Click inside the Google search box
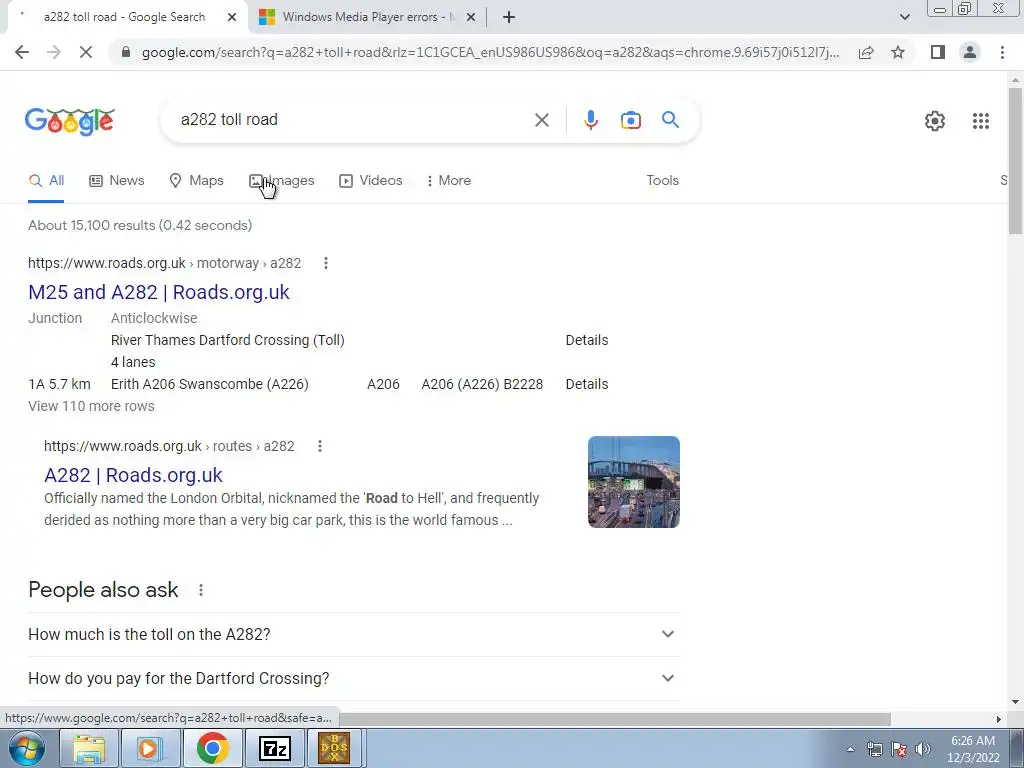 pos(353,120)
